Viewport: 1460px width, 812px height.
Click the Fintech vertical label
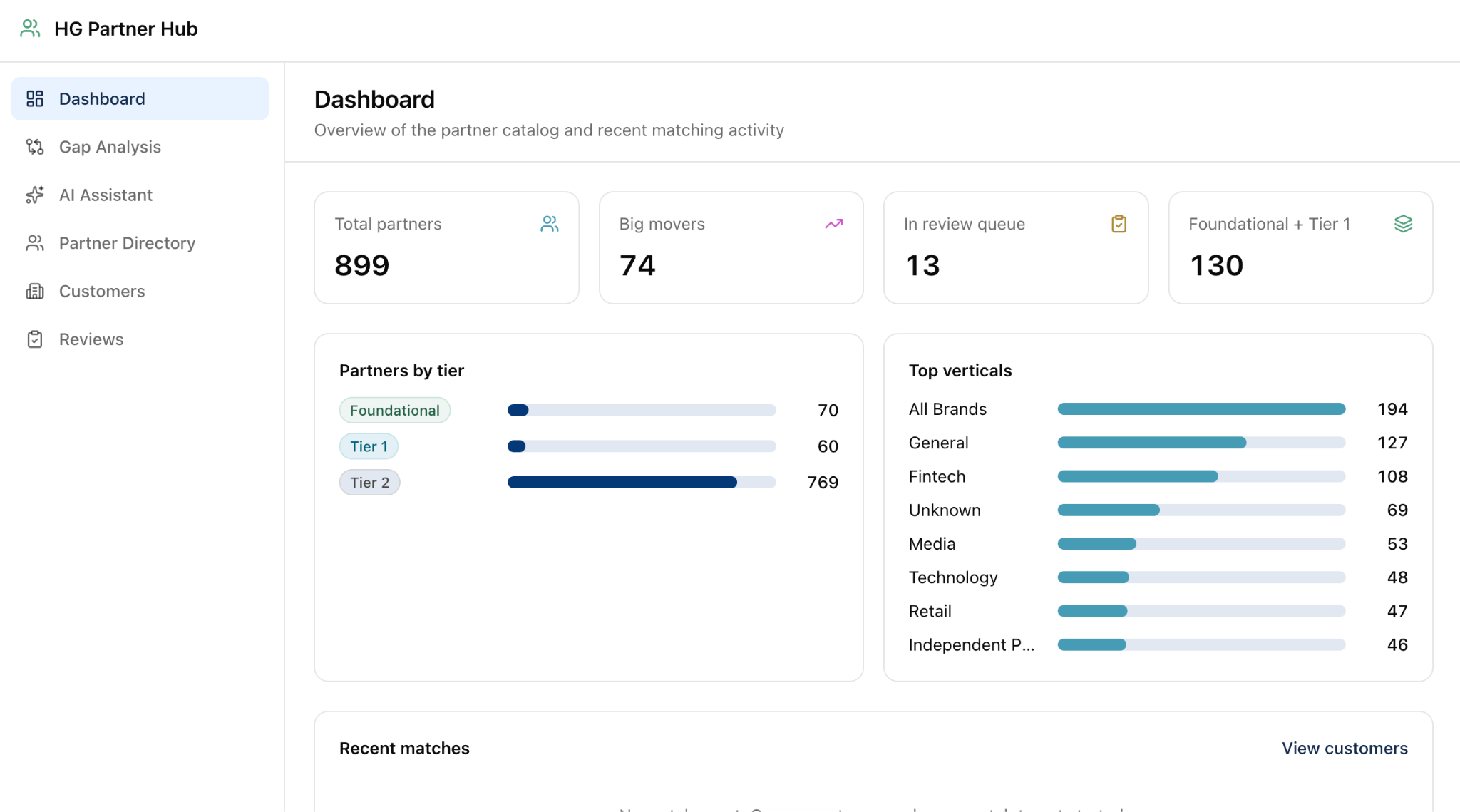point(937,476)
